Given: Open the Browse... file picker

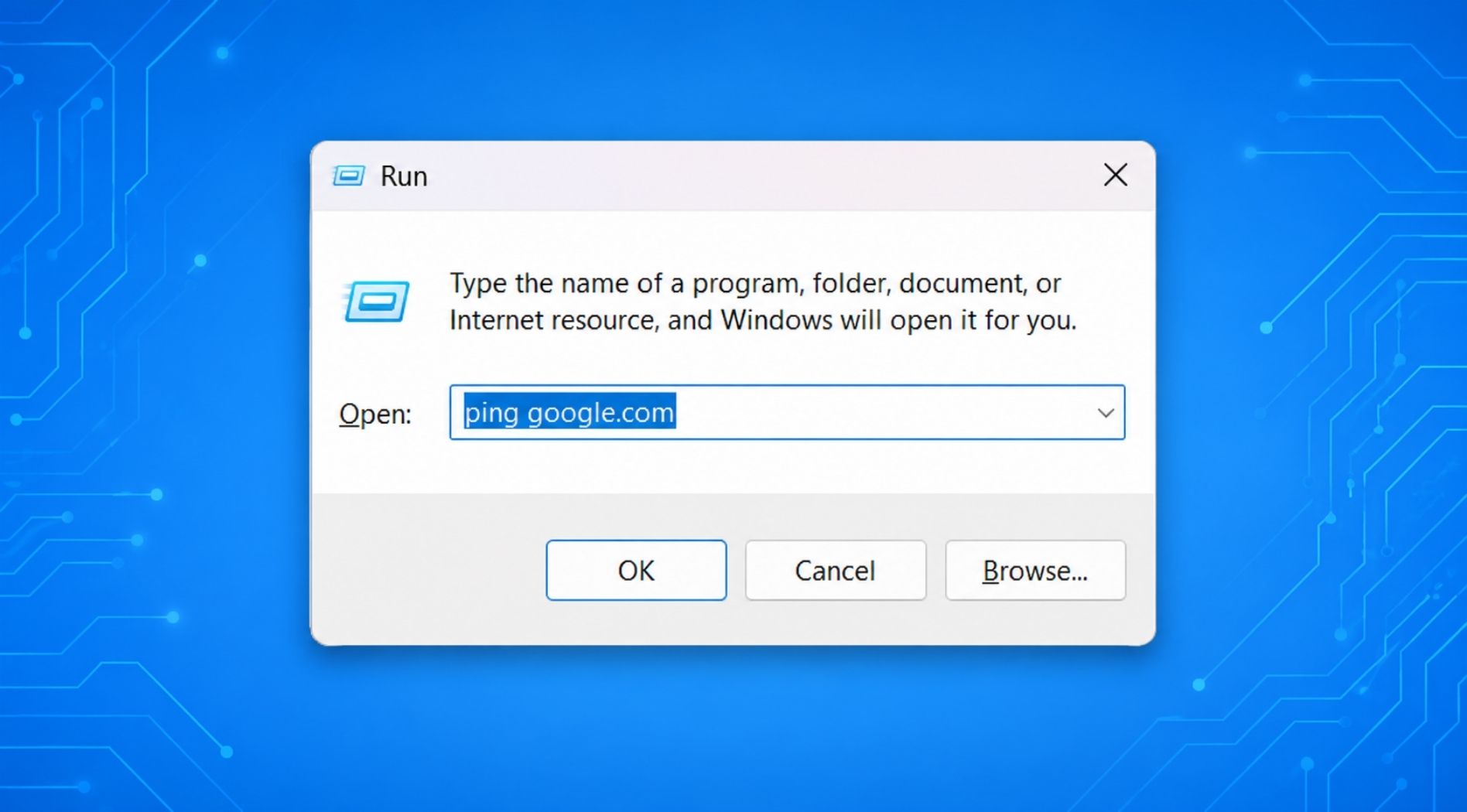Looking at the screenshot, I should tap(1035, 570).
